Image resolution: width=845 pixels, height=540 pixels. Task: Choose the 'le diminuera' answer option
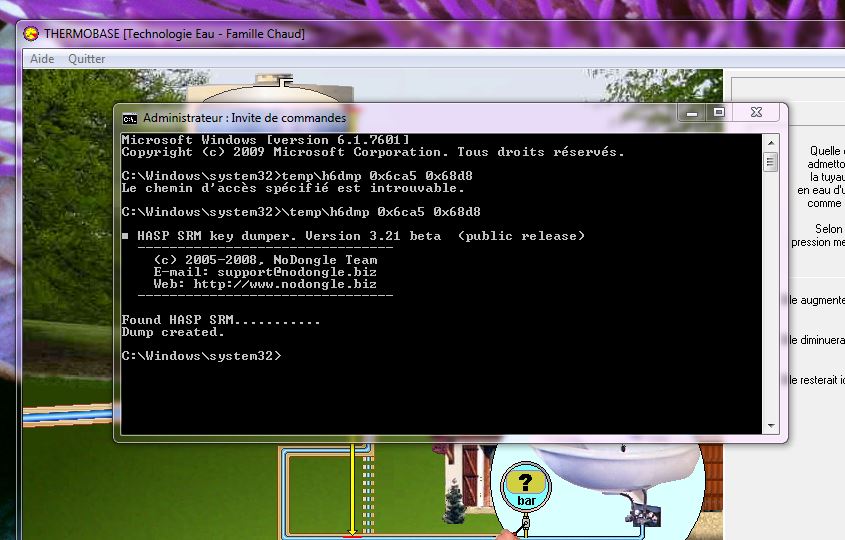[816, 340]
